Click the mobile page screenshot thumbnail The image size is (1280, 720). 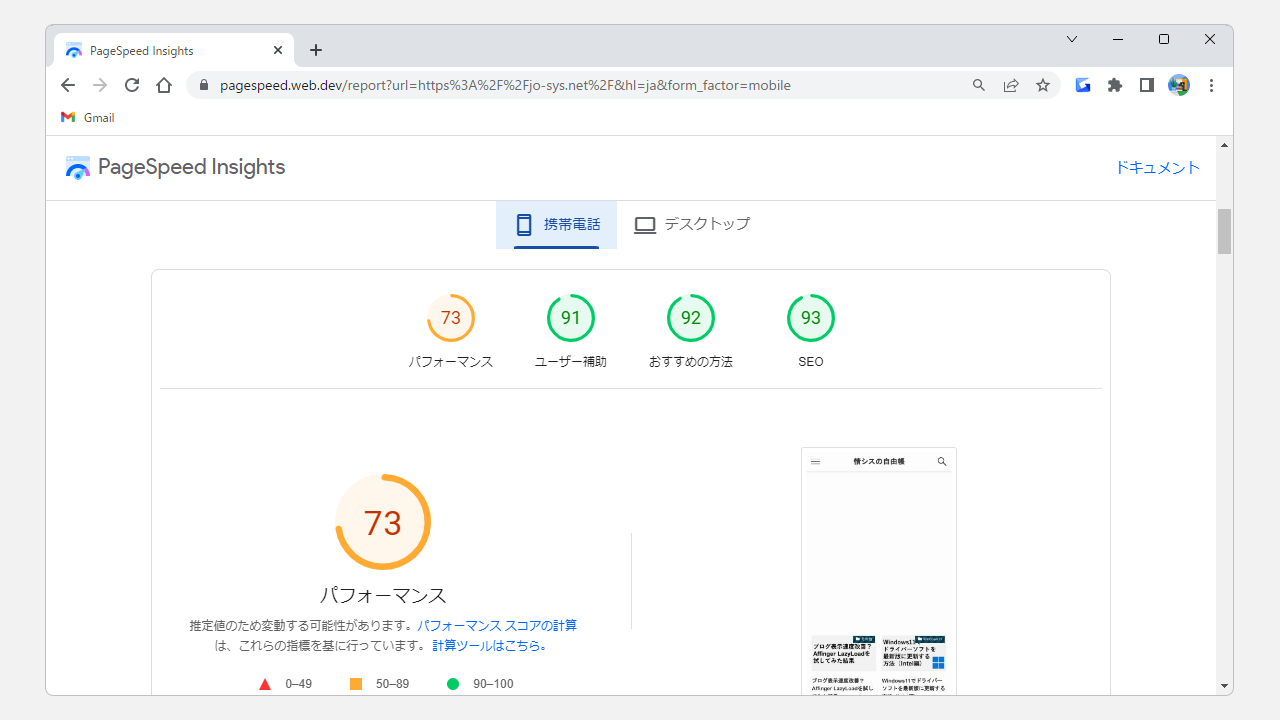pyautogui.click(x=878, y=570)
